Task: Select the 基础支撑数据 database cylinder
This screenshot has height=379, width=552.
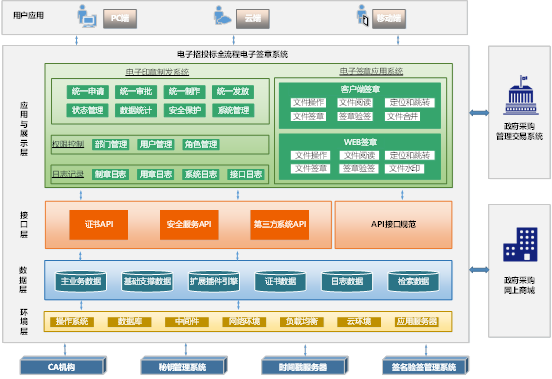Action: [147, 281]
